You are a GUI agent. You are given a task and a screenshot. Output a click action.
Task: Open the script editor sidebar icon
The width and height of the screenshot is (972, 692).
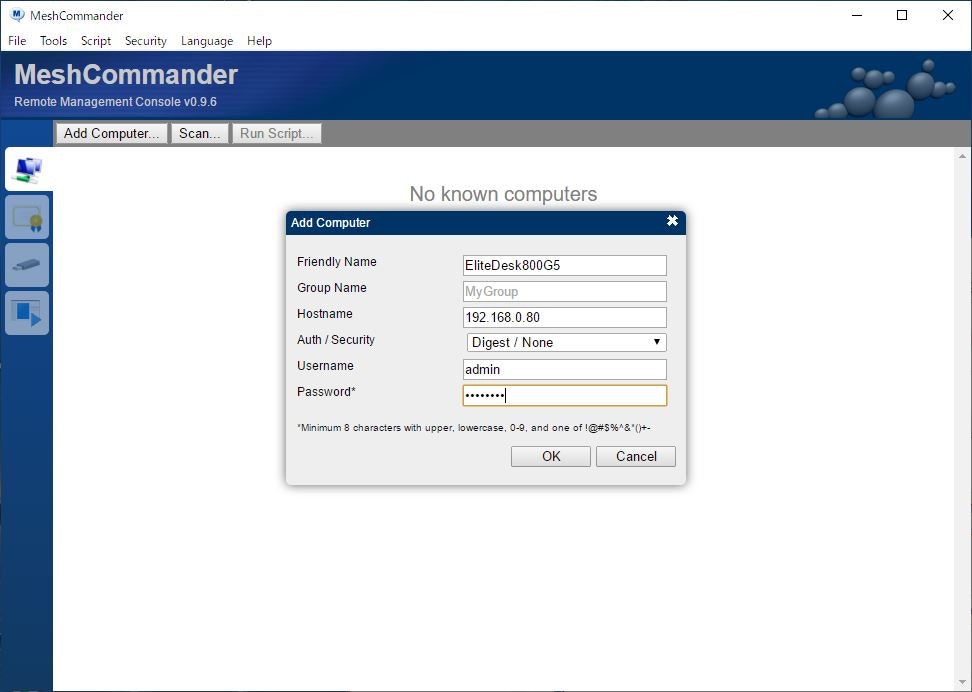[27, 313]
